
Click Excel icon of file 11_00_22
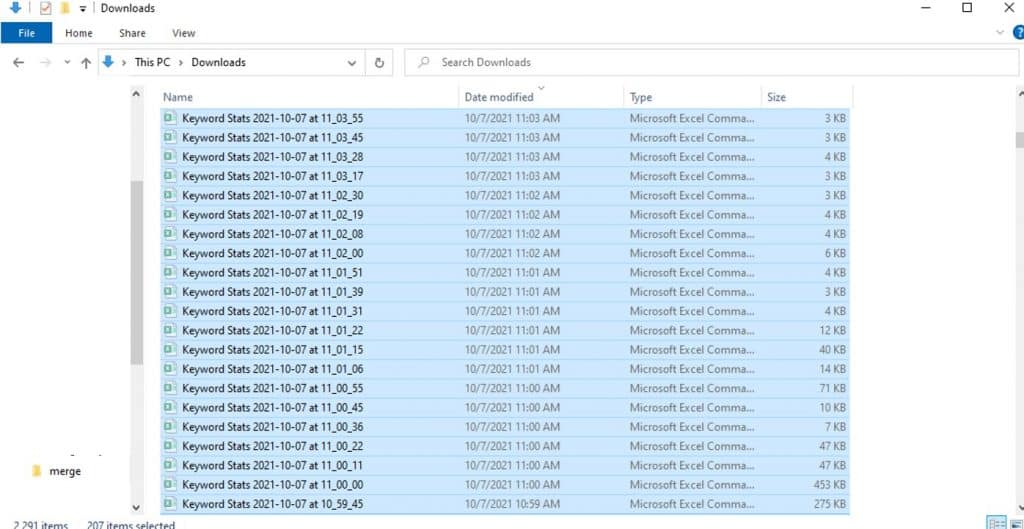point(170,445)
